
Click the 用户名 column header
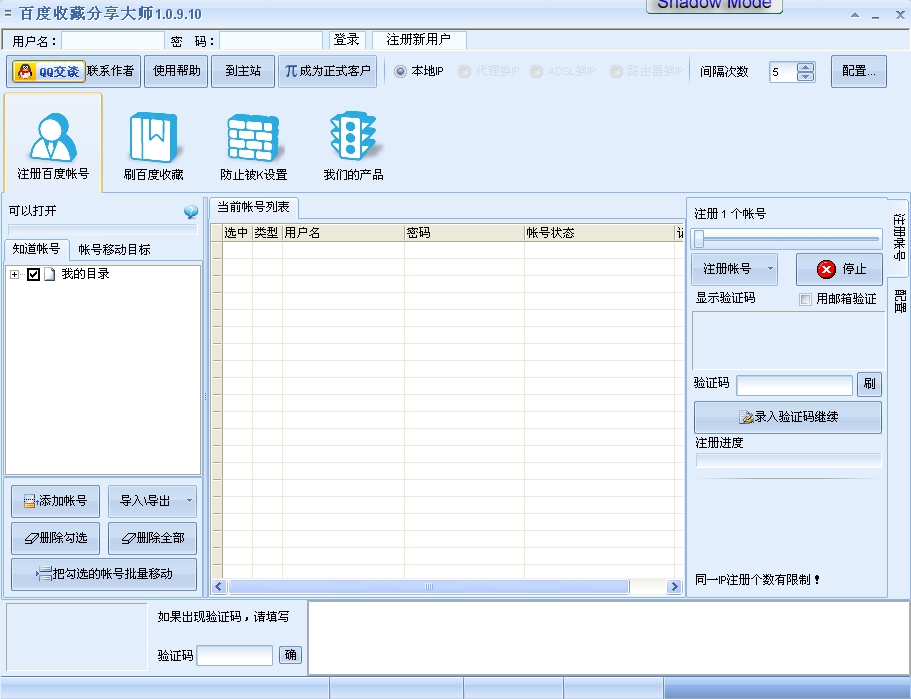pos(343,233)
